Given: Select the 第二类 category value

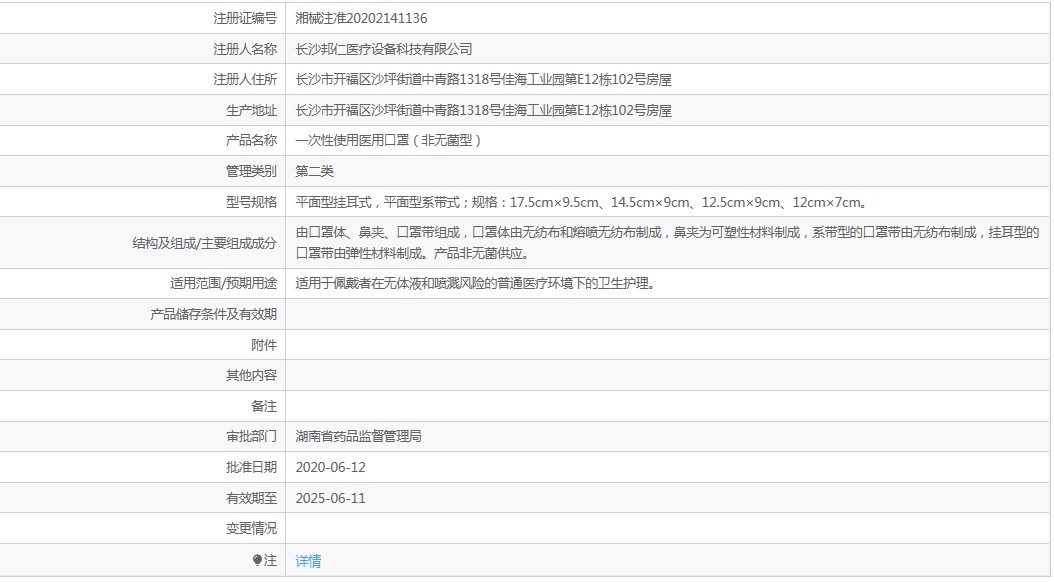Looking at the screenshot, I should pyautogui.click(x=314, y=171).
